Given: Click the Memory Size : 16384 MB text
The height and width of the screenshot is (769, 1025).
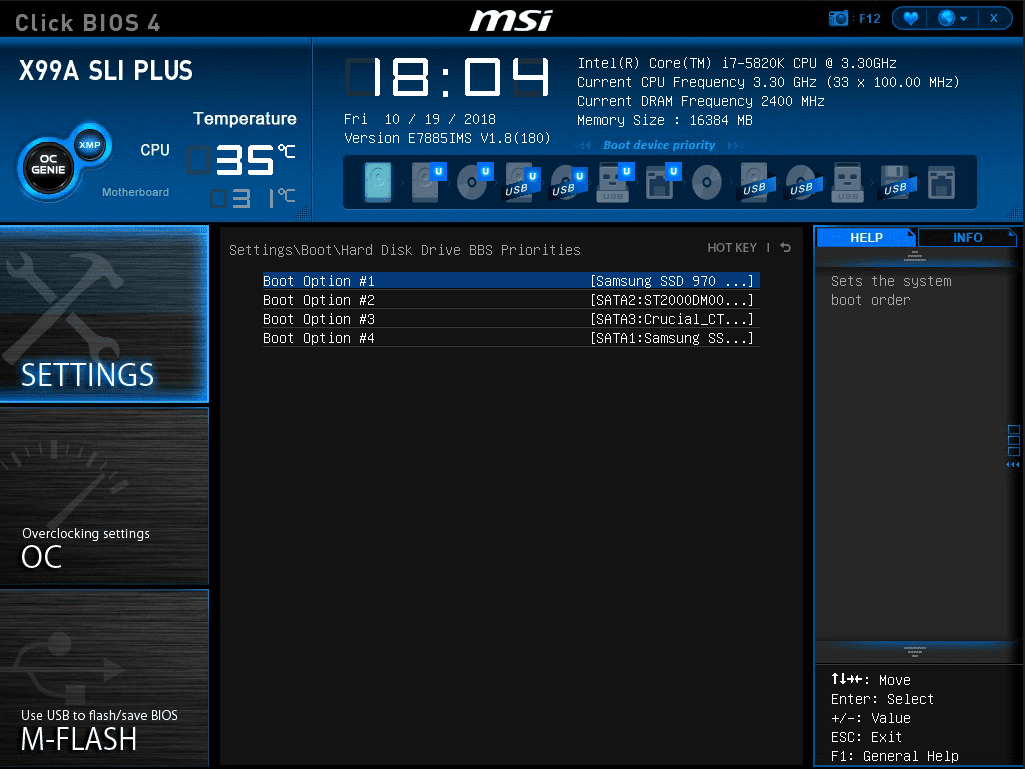Looking at the screenshot, I should [665, 120].
